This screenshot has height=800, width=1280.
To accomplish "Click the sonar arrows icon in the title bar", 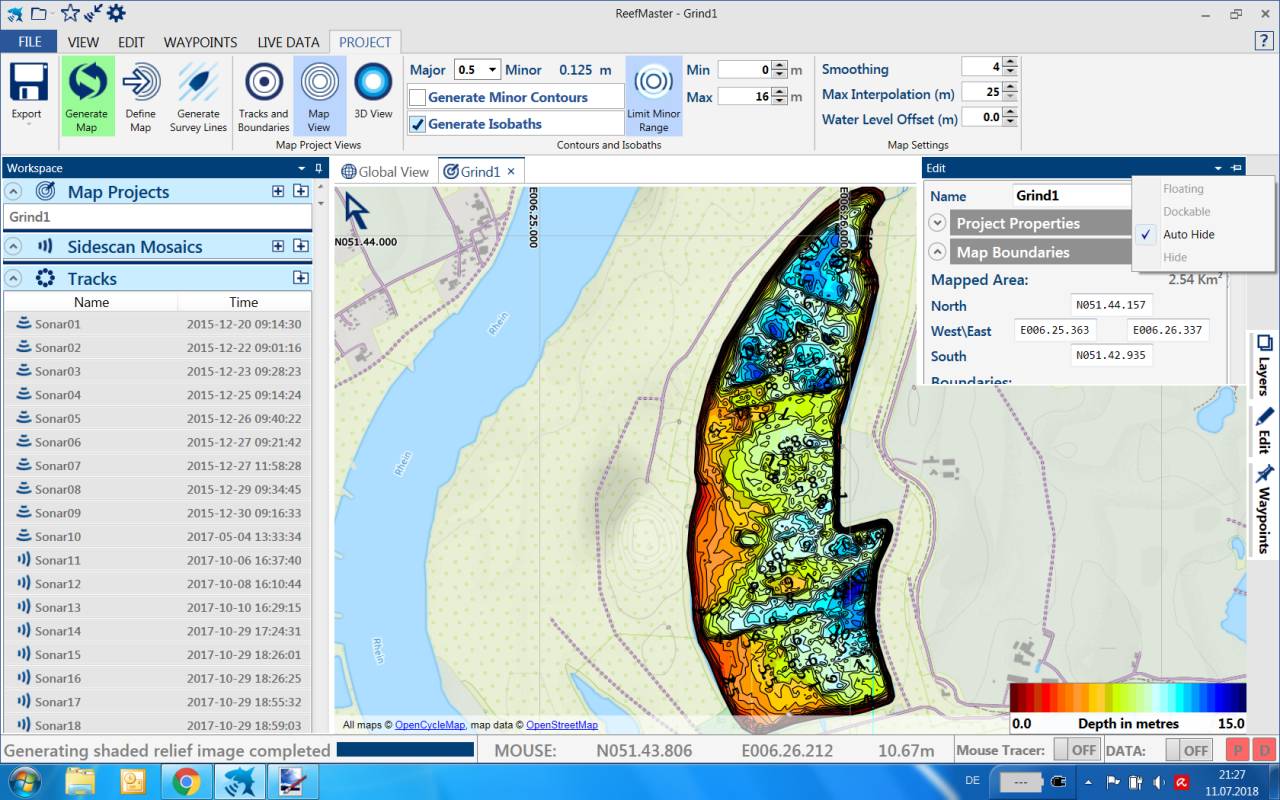I will 93,13.
